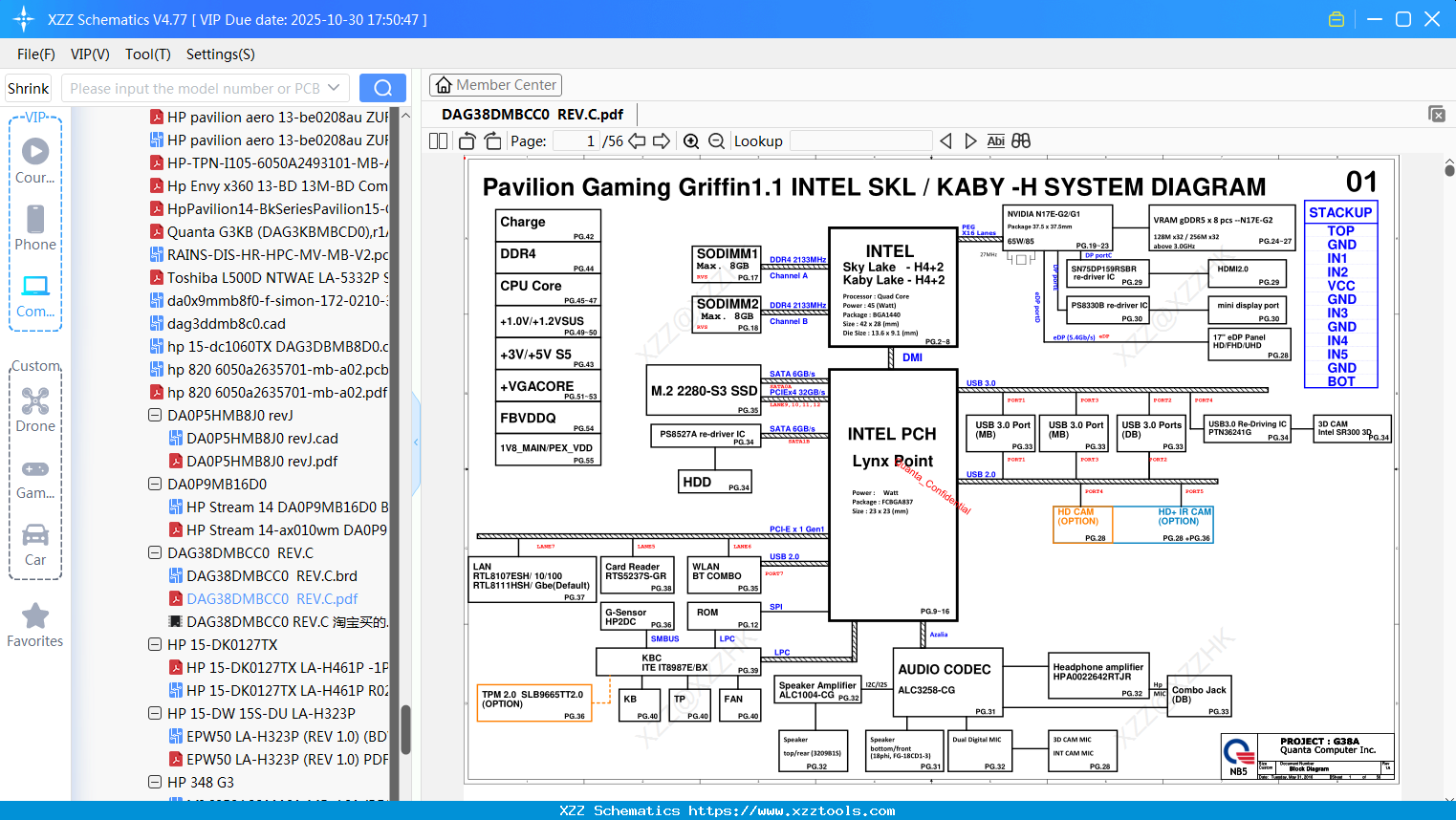This screenshot has width=1456, height=820.
Task: Open DA0P5HMB8J0 revJ.pdf file
Action: (x=262, y=462)
